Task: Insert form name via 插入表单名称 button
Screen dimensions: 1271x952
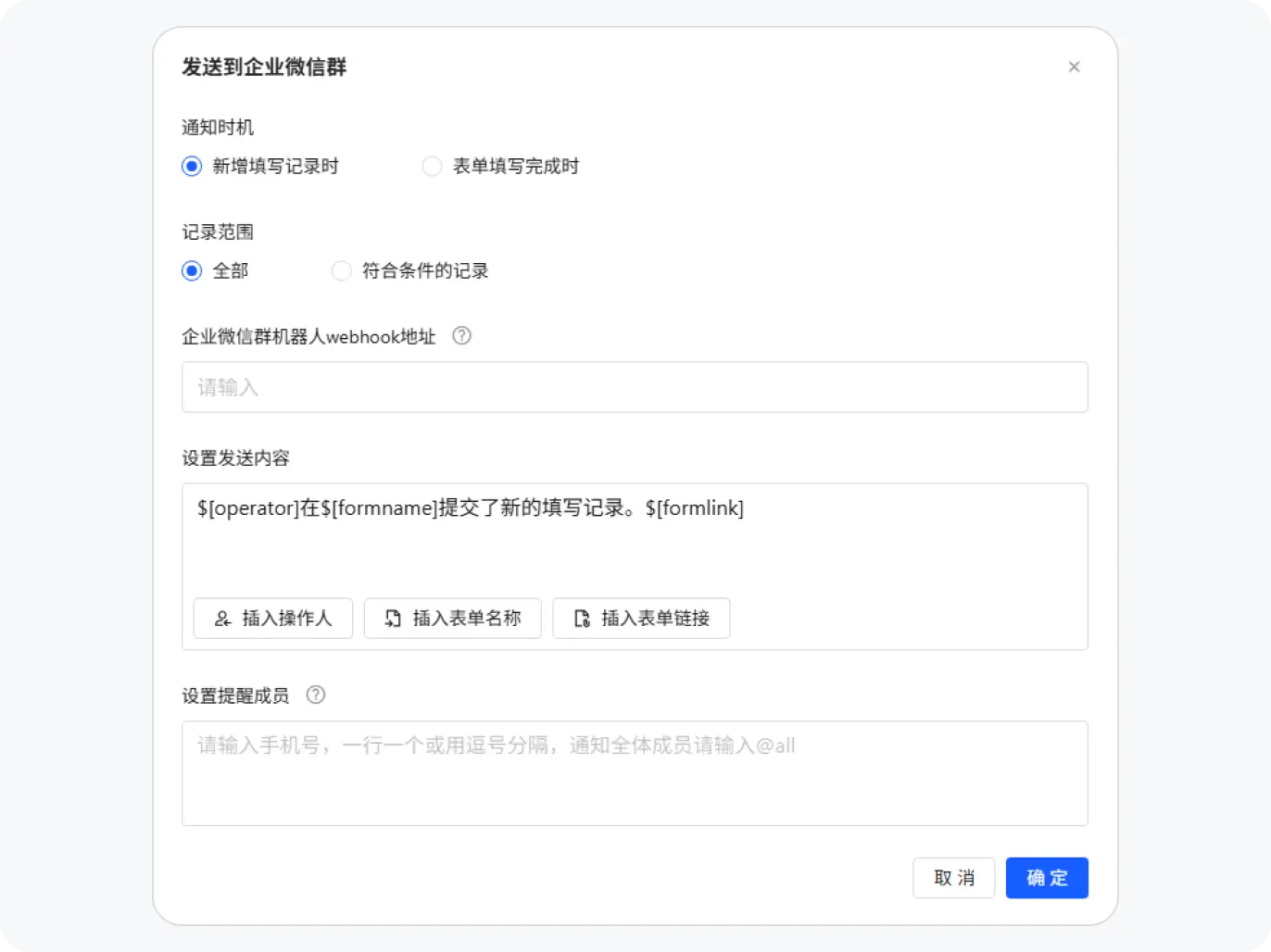Action: tap(452, 619)
